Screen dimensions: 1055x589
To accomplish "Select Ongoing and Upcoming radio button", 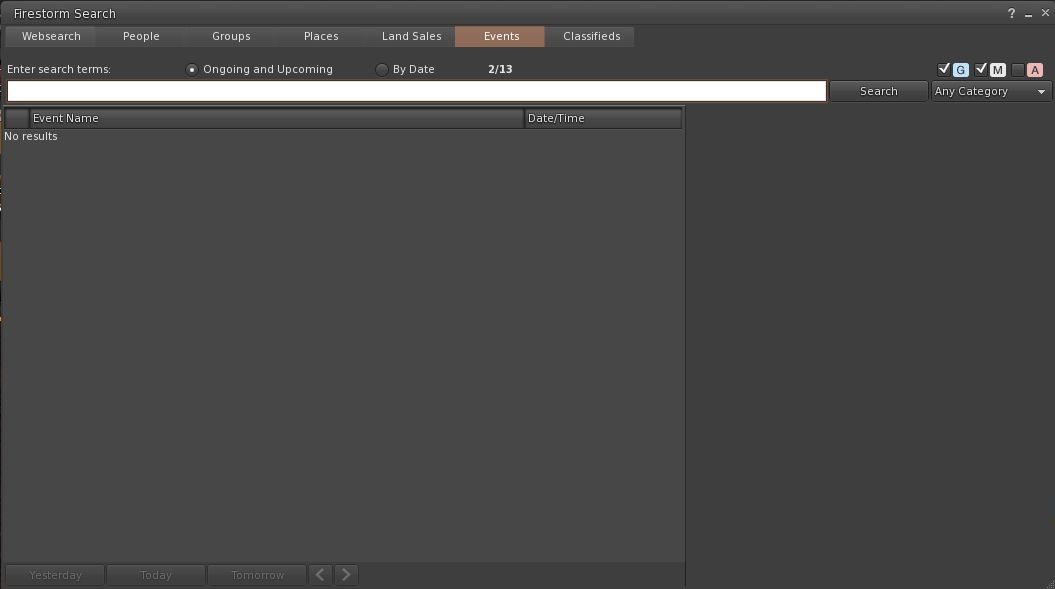I will click(192, 70).
